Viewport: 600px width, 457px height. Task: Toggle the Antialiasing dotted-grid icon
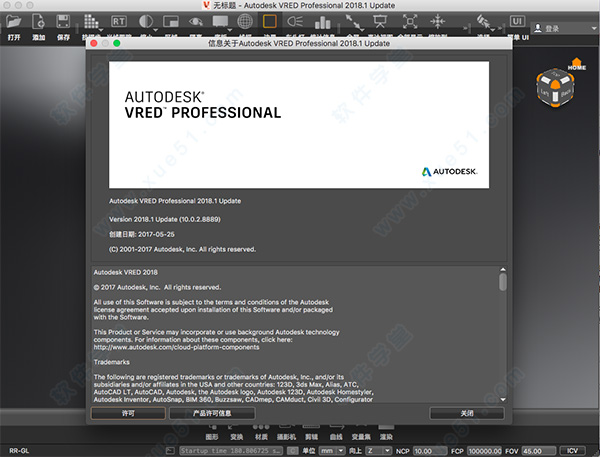coord(91,21)
